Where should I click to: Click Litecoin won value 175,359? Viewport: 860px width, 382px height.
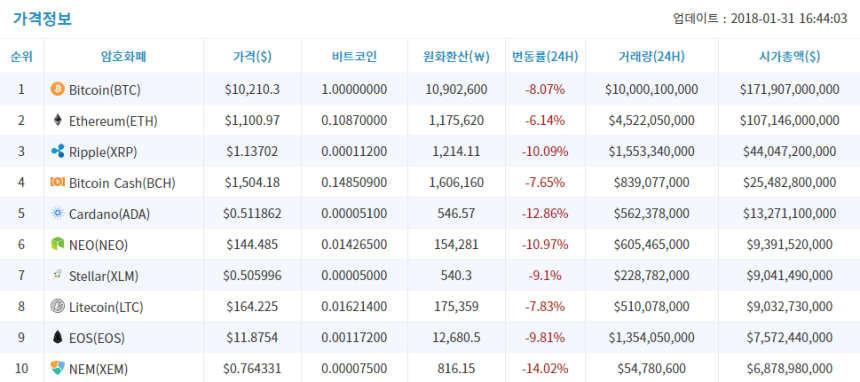456,306
